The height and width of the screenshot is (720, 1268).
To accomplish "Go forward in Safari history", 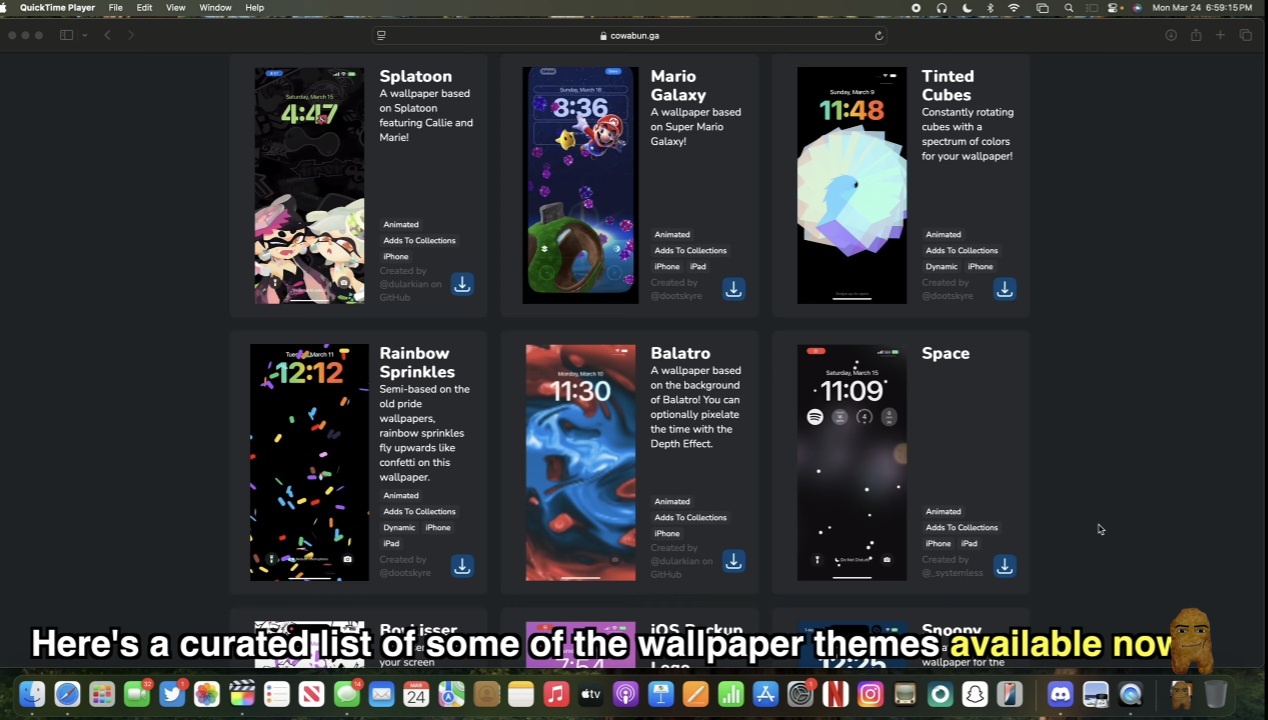I will point(130,35).
